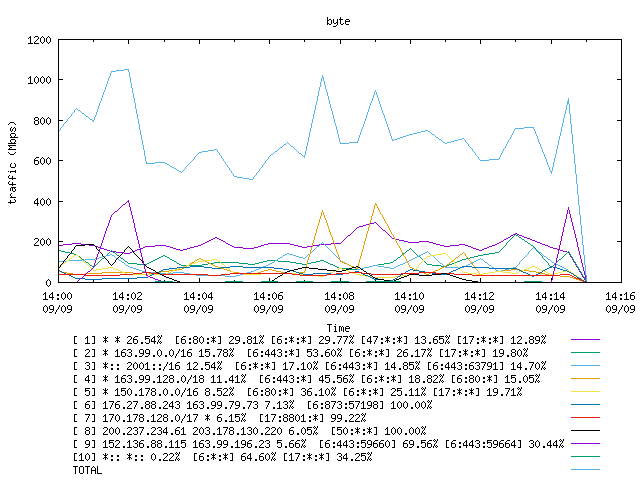Screen dimensions: 640x480
Task: Click dark blue swatch for legend entry 6
Action: tap(585, 404)
